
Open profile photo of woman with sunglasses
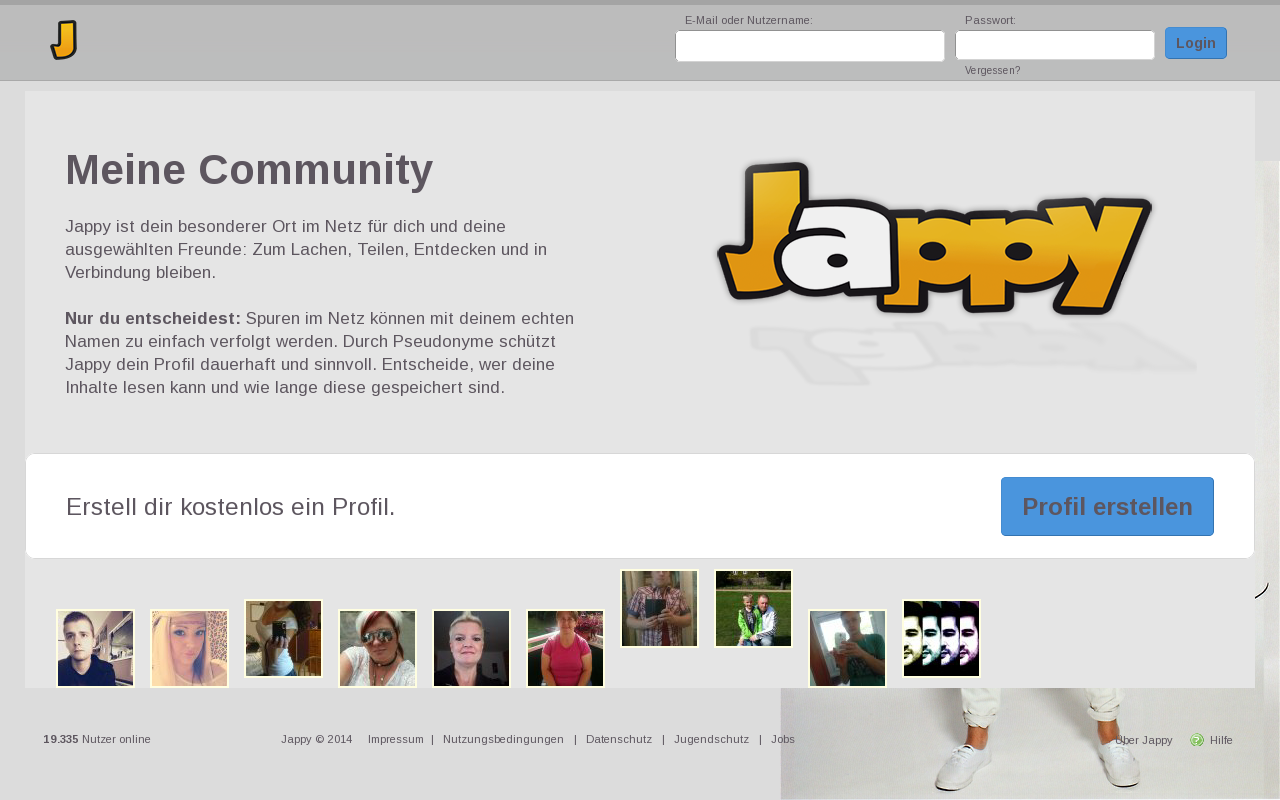pyautogui.click(x=378, y=649)
